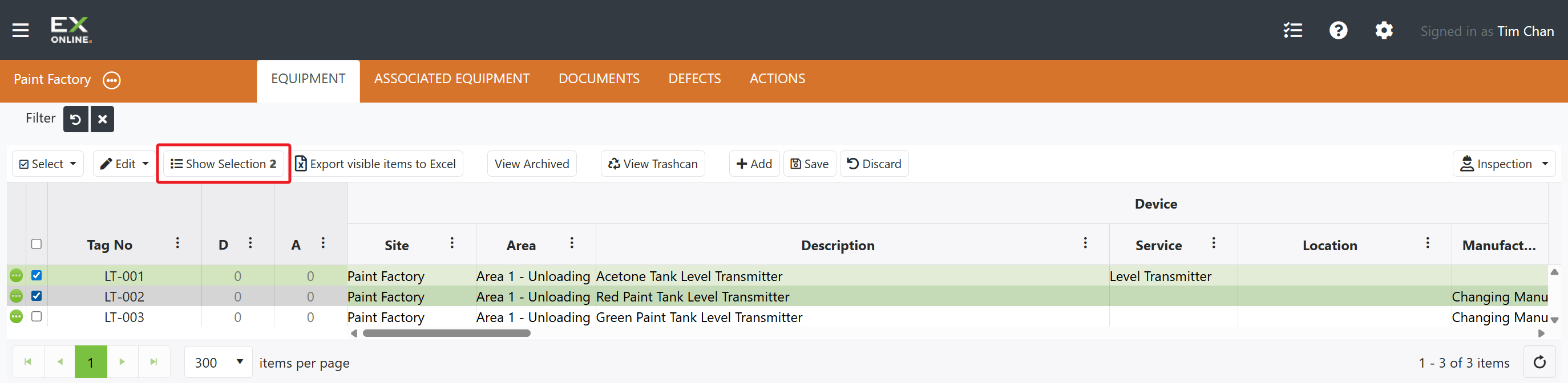Refresh the grid with the reload icon
This screenshot has width=1568, height=383.
pos(1539,362)
